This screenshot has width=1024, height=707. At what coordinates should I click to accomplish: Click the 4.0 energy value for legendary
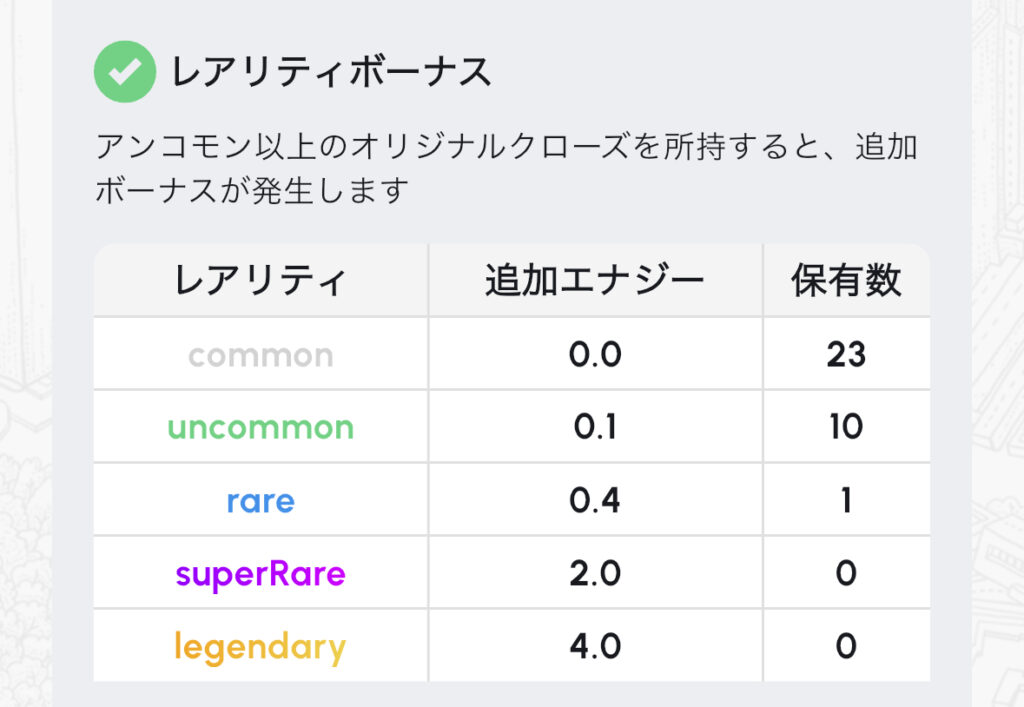click(x=595, y=647)
